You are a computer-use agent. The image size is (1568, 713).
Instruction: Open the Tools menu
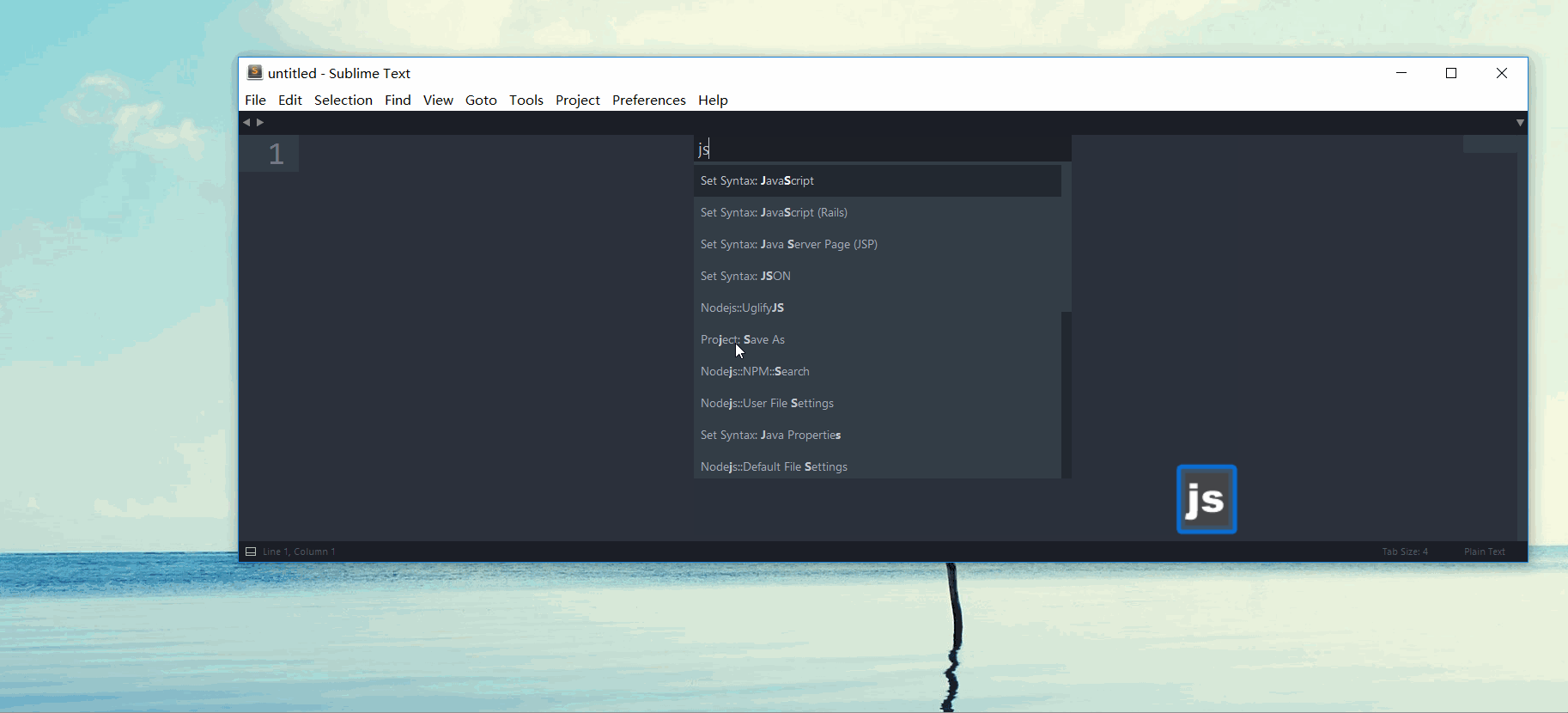coord(526,100)
